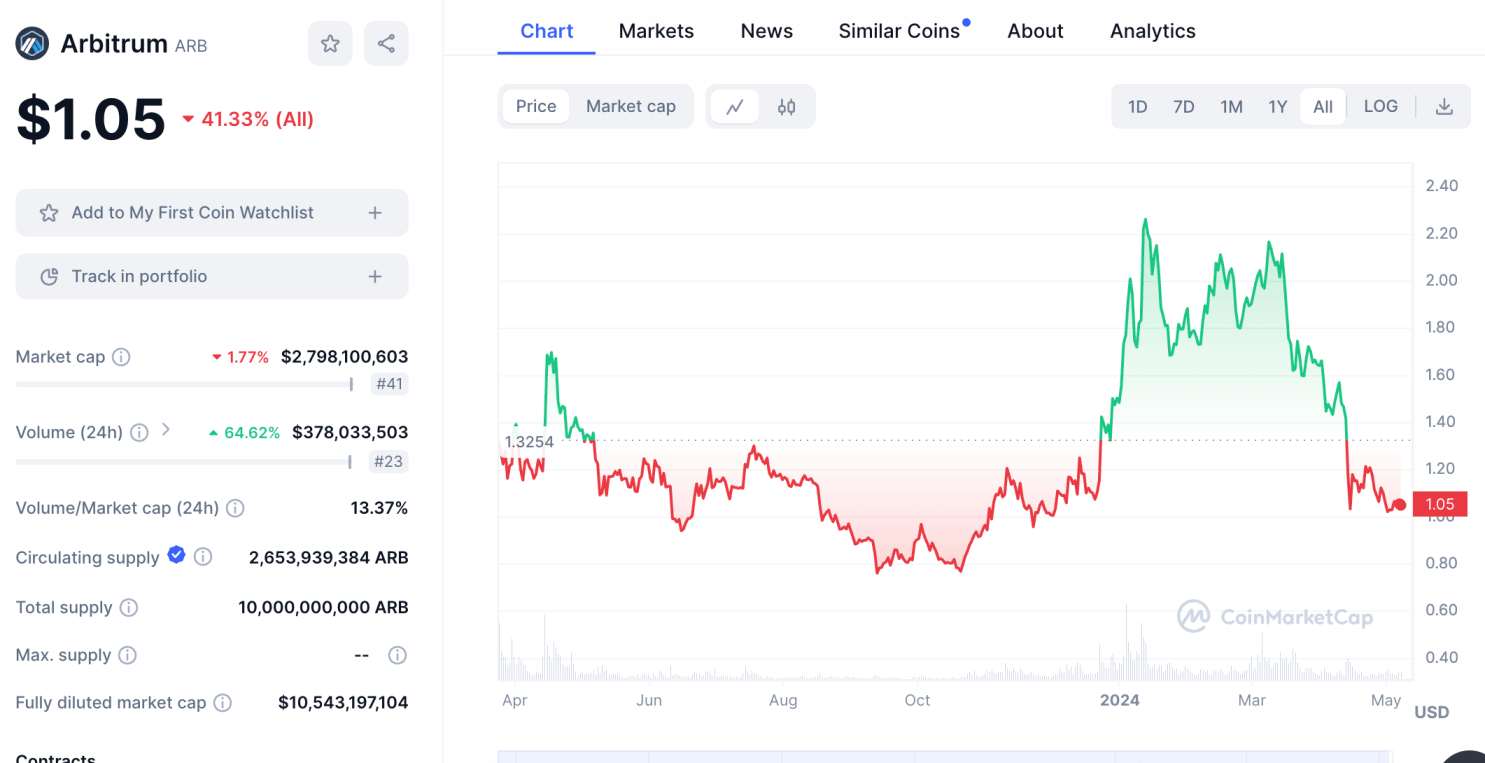Click the market cap rank slider bar
The height and width of the screenshot is (763, 1485).
[184, 384]
